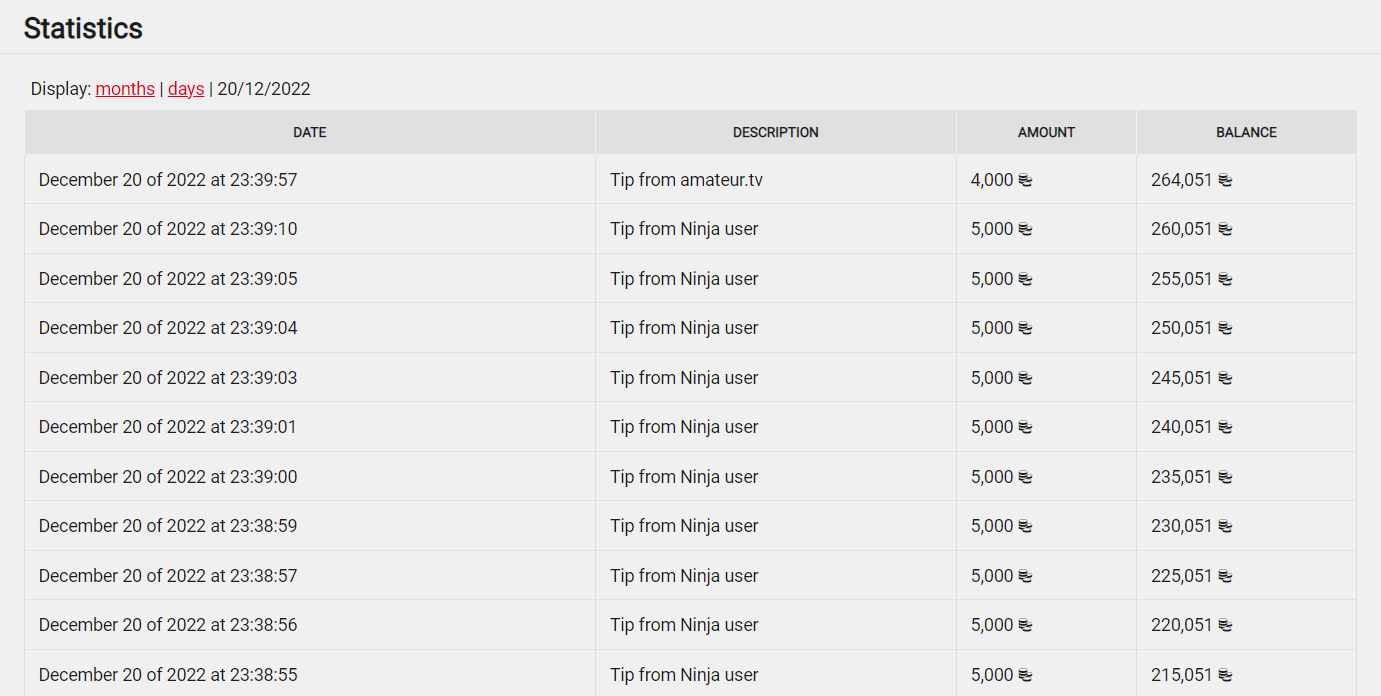Click the coin icon beside balance 220,051

[1225, 626]
